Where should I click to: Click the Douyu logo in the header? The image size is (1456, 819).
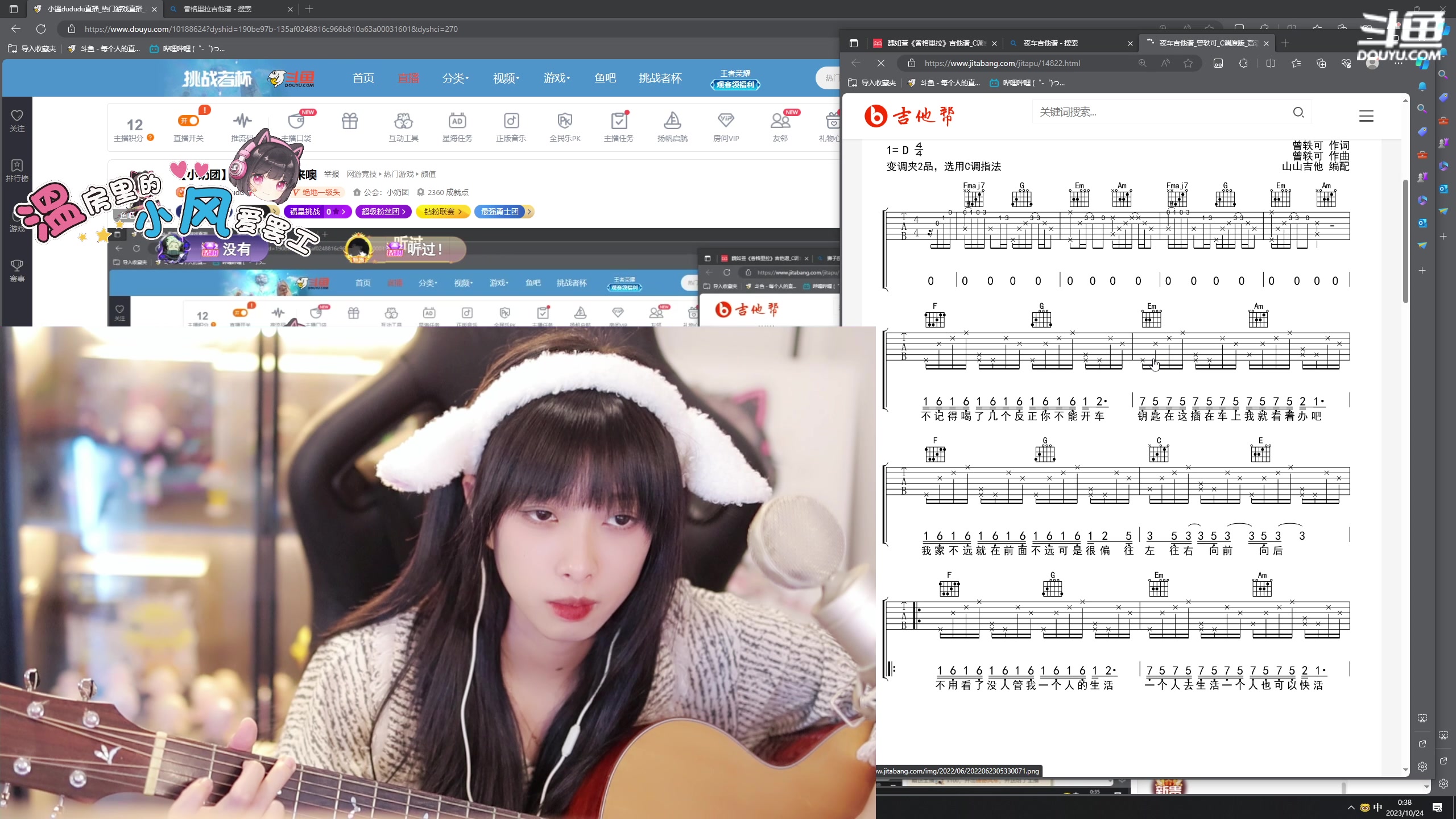click(291, 78)
